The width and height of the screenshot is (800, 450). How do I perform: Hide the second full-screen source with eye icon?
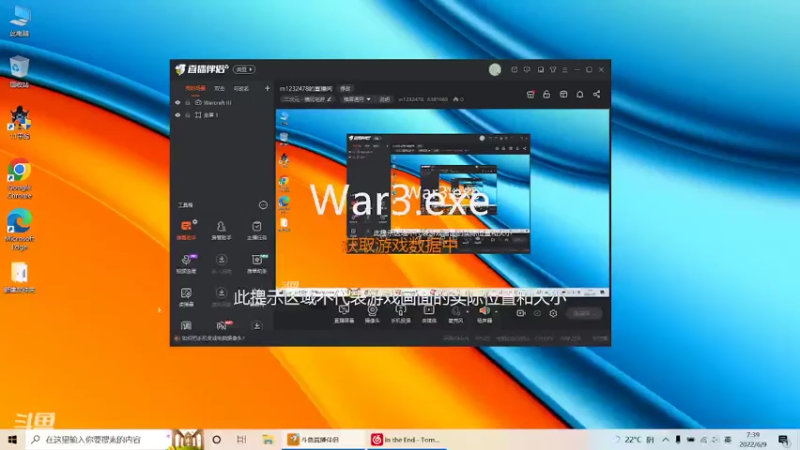click(178, 115)
